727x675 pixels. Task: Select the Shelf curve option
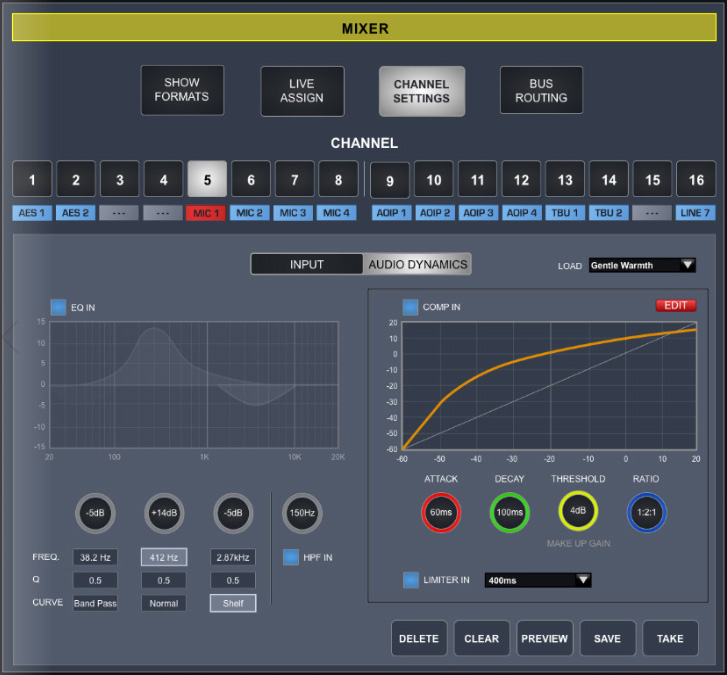232,603
